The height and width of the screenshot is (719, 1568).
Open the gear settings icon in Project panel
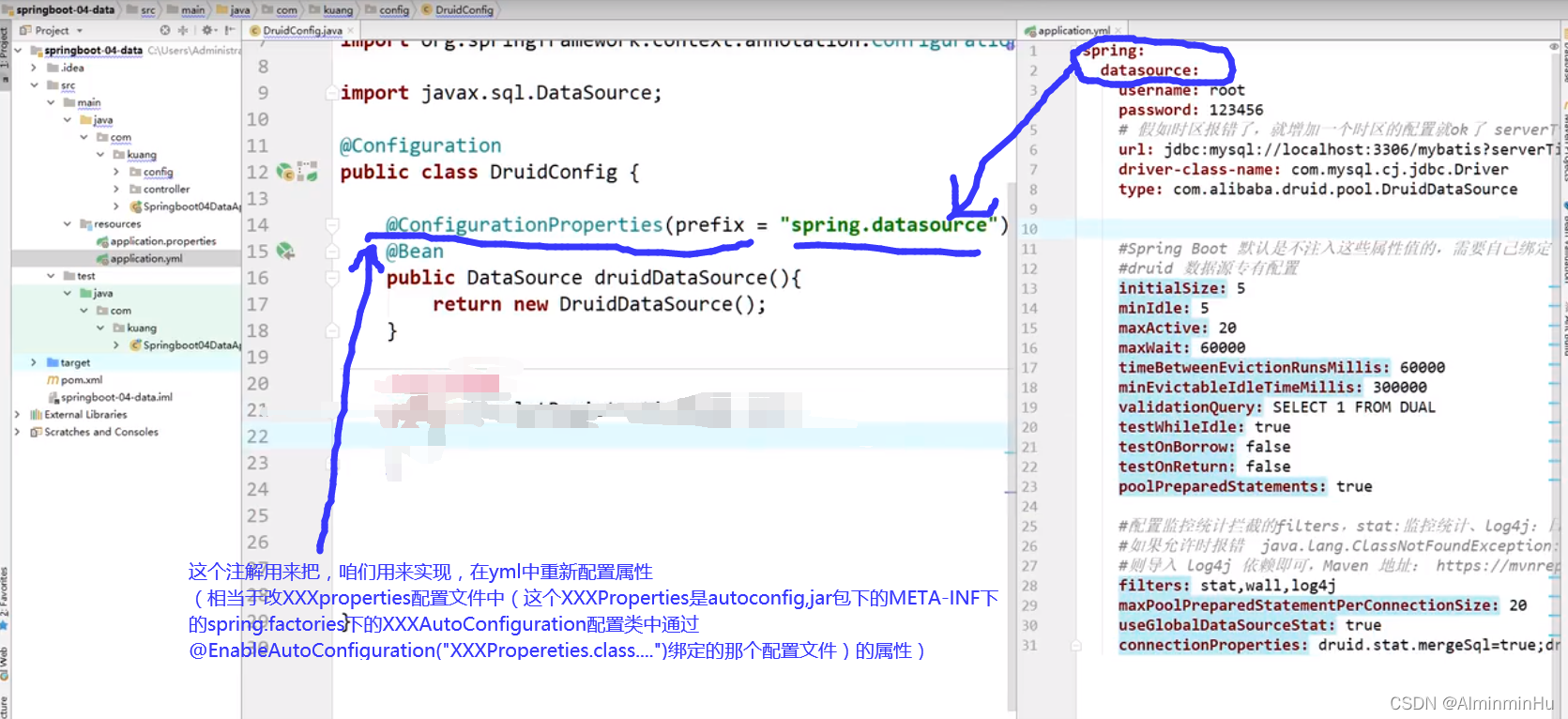pyautogui.click(x=208, y=30)
